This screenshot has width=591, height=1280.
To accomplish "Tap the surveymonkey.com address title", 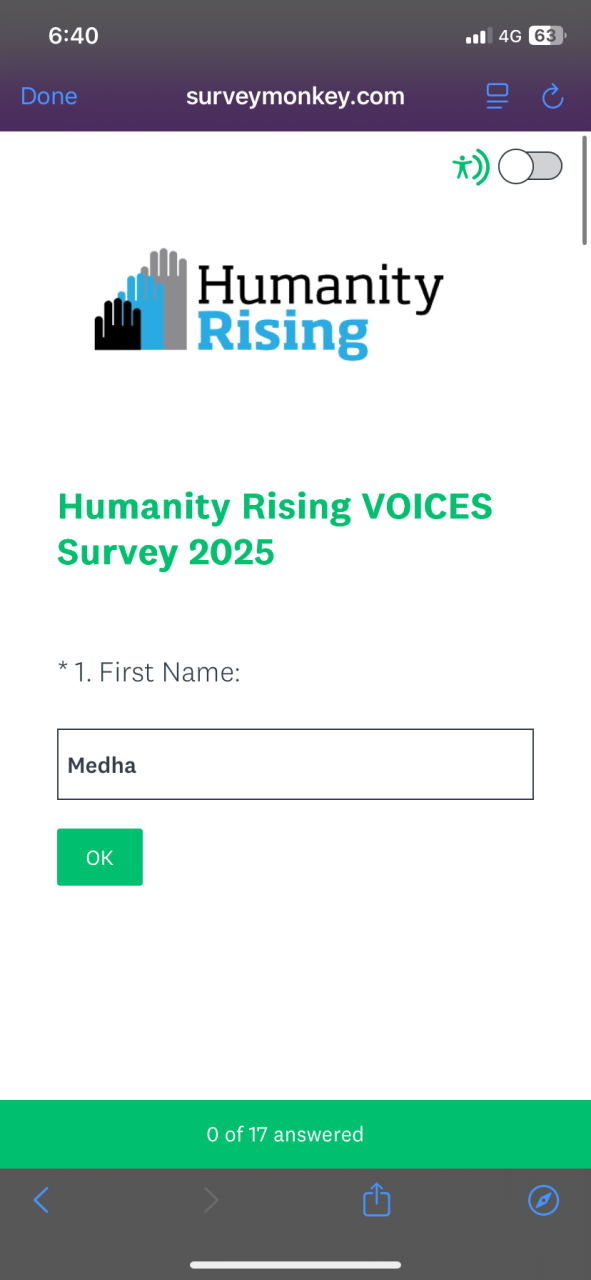I will point(295,96).
